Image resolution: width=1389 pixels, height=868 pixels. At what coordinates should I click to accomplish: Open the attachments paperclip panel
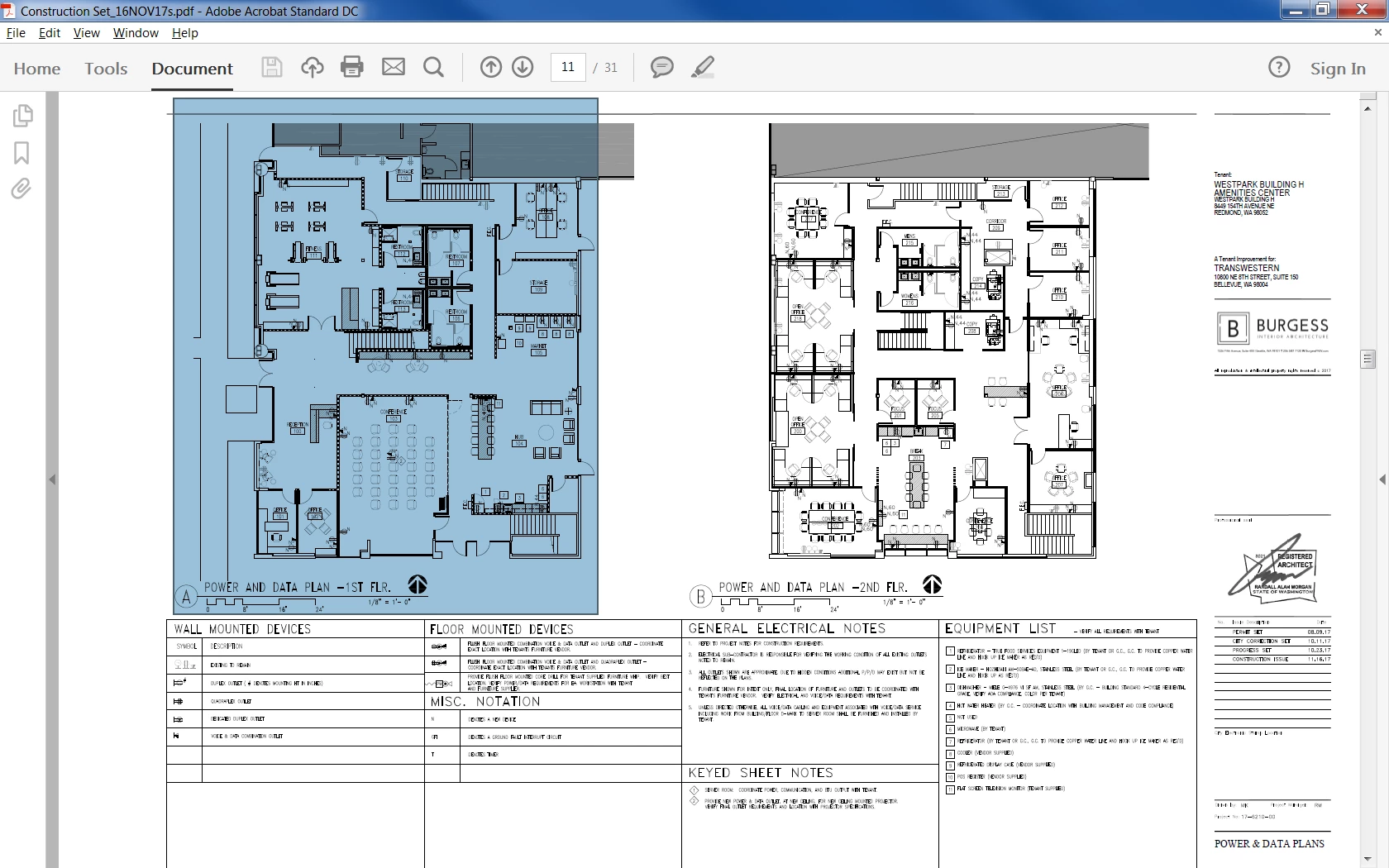21,189
